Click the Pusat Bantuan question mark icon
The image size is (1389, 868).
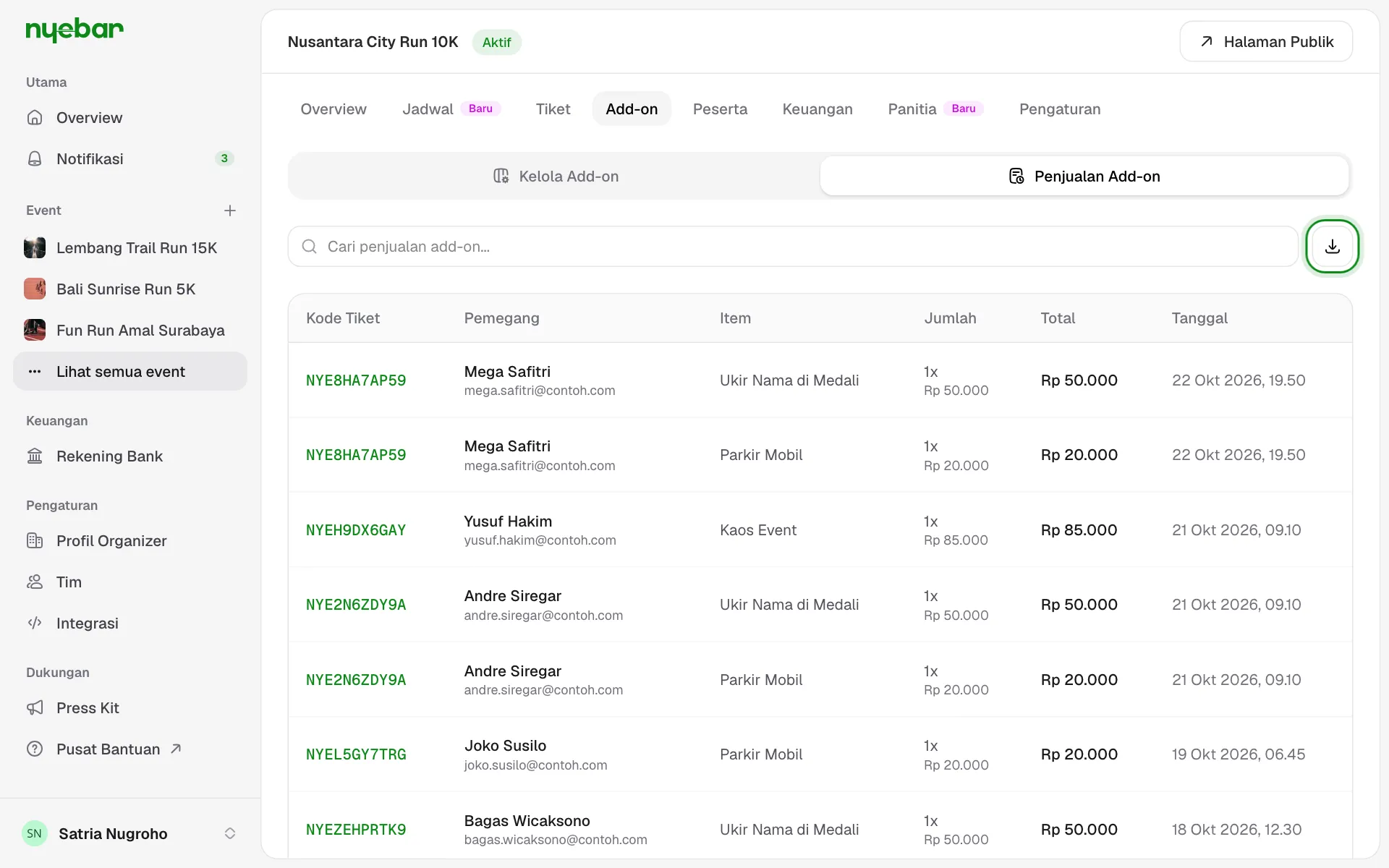tap(35, 749)
